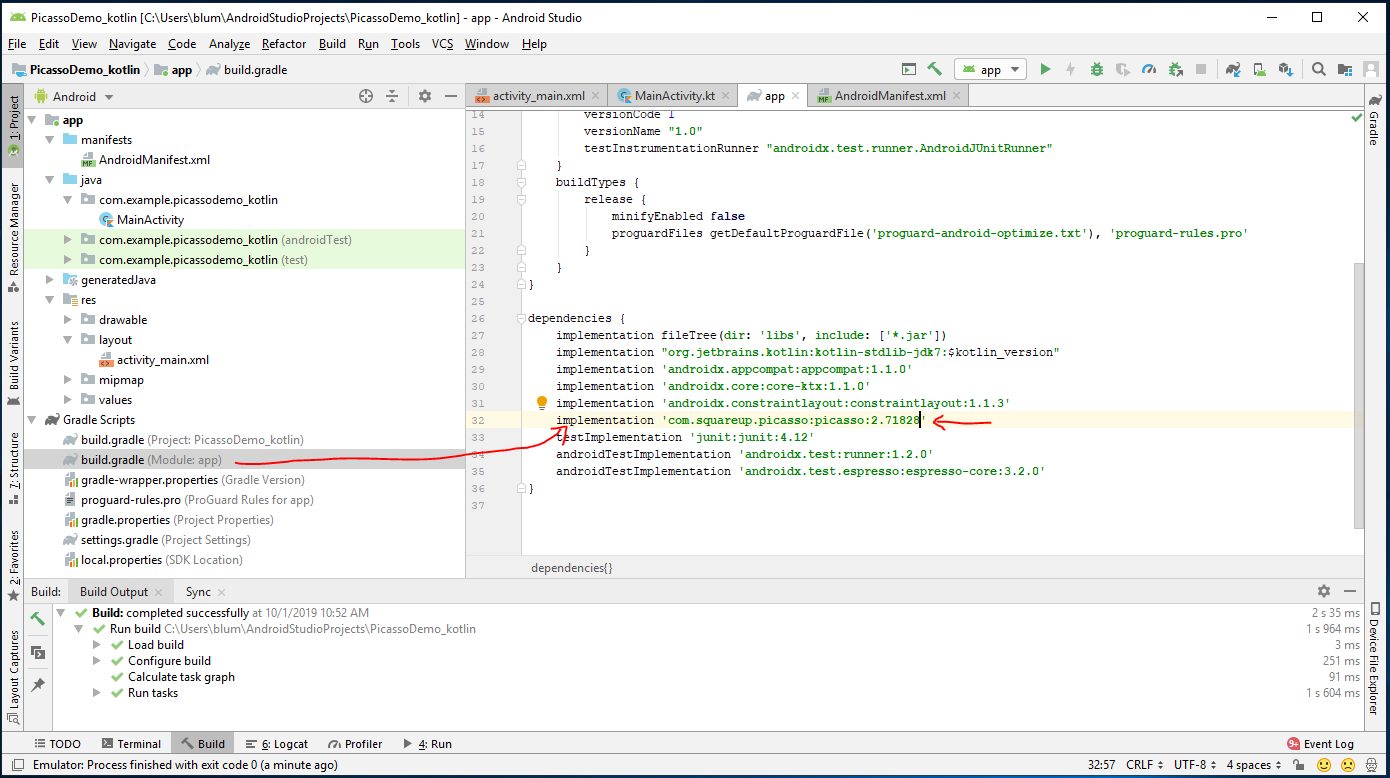Close the AndroidManifest.xml editor tab
The width and height of the screenshot is (1390, 778).
point(956,96)
